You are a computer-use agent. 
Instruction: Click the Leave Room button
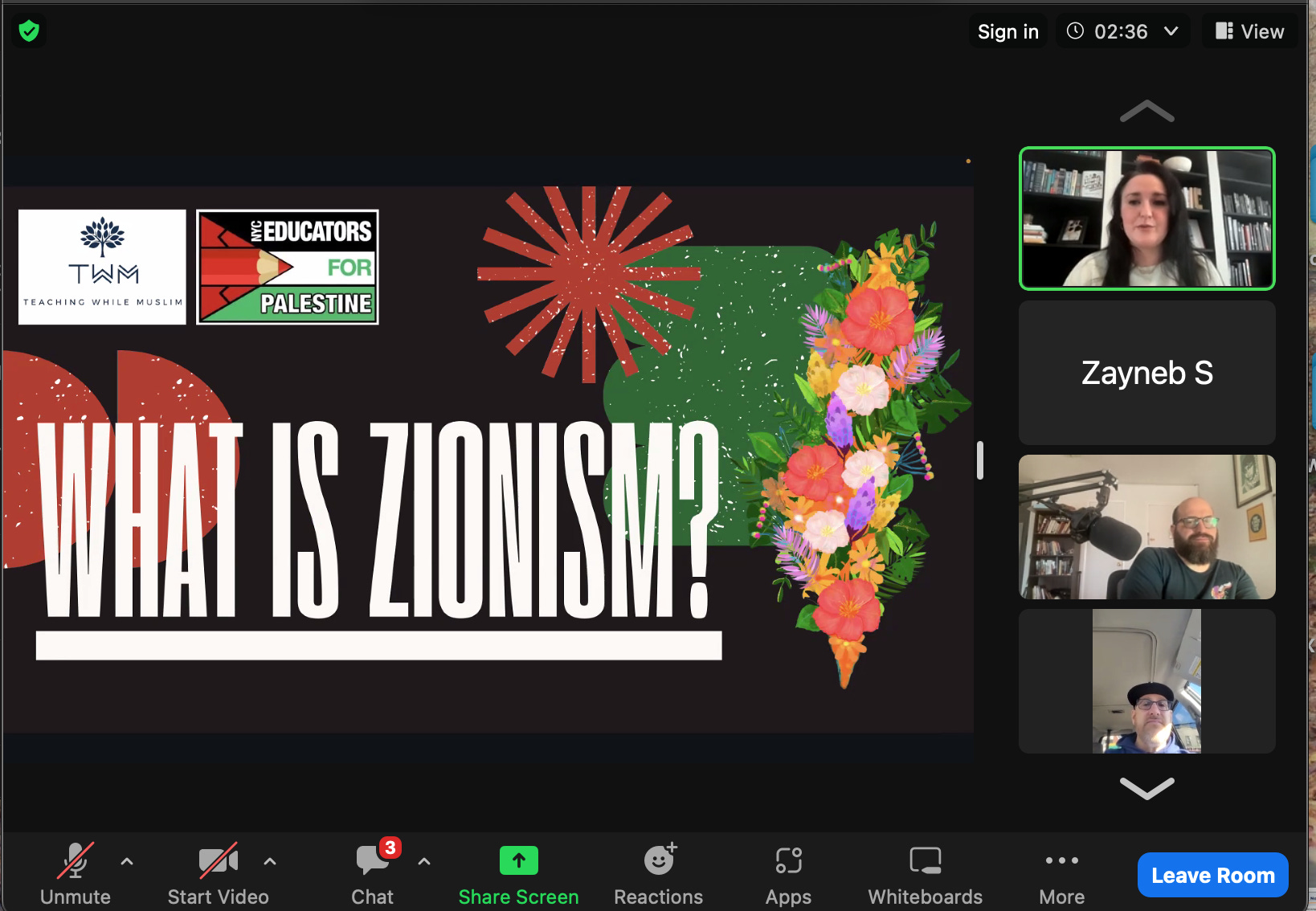click(x=1213, y=875)
